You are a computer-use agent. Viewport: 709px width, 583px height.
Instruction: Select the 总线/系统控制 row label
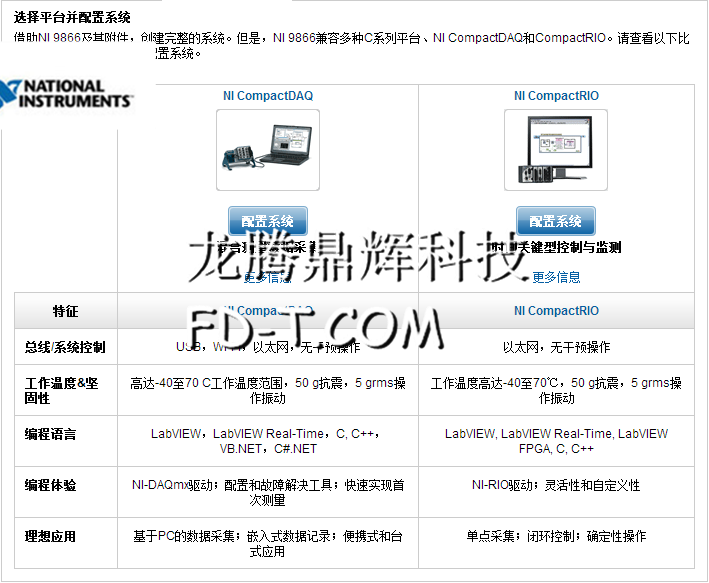pos(65,347)
